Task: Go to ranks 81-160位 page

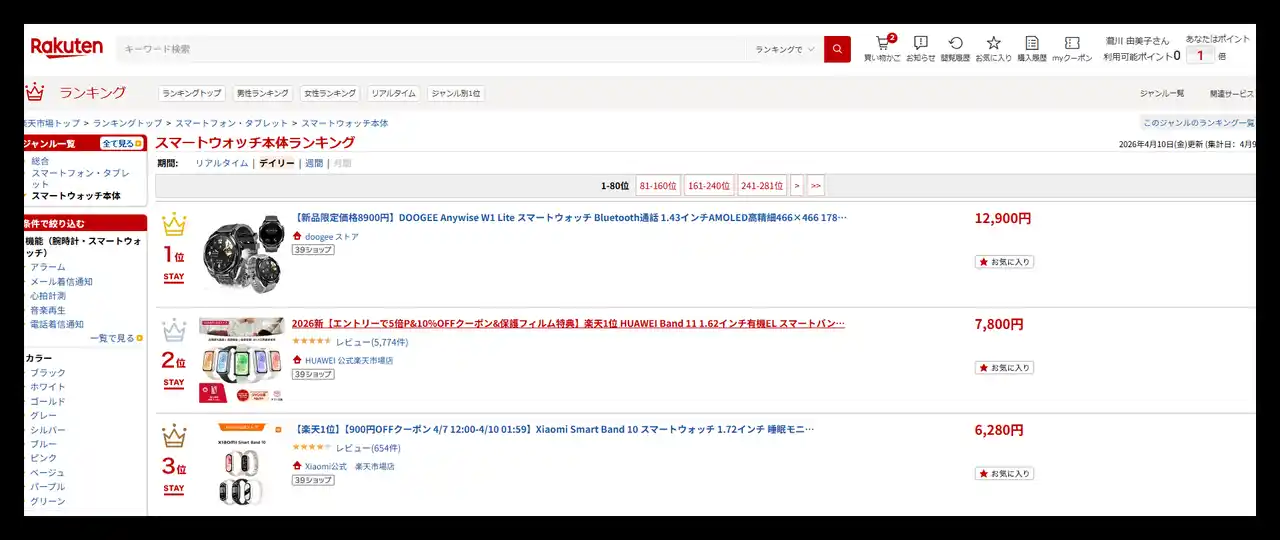Action: pyautogui.click(x=658, y=186)
